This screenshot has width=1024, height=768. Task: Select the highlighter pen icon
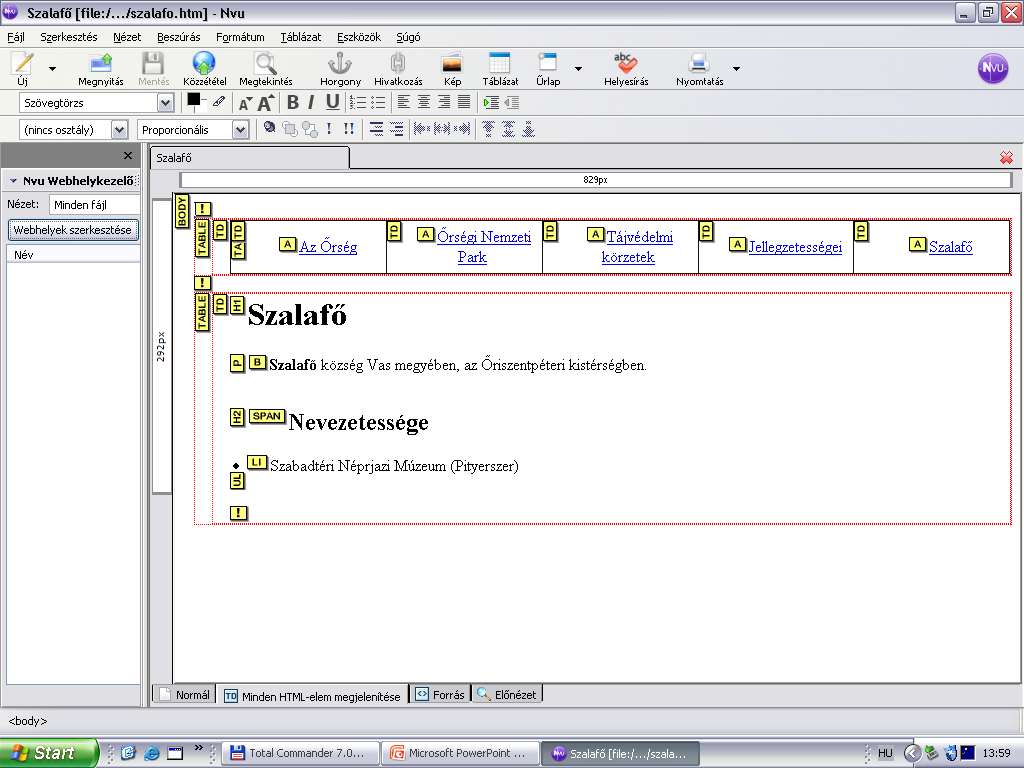click(219, 102)
